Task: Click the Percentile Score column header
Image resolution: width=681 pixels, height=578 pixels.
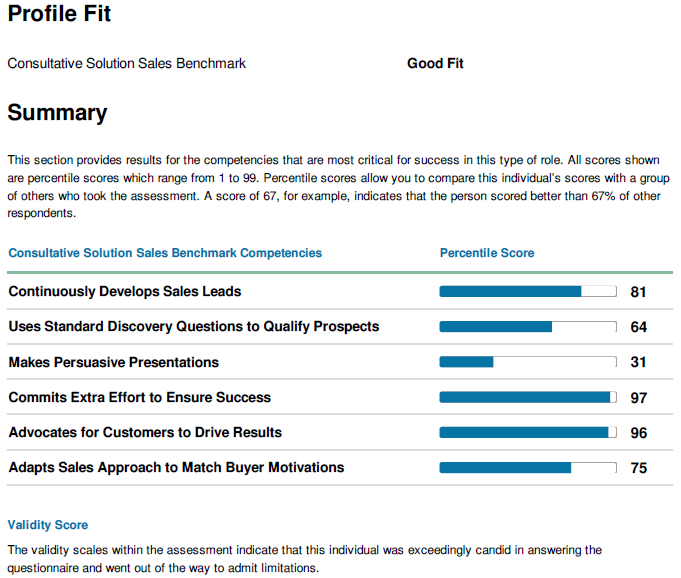Action: pyautogui.click(x=487, y=253)
